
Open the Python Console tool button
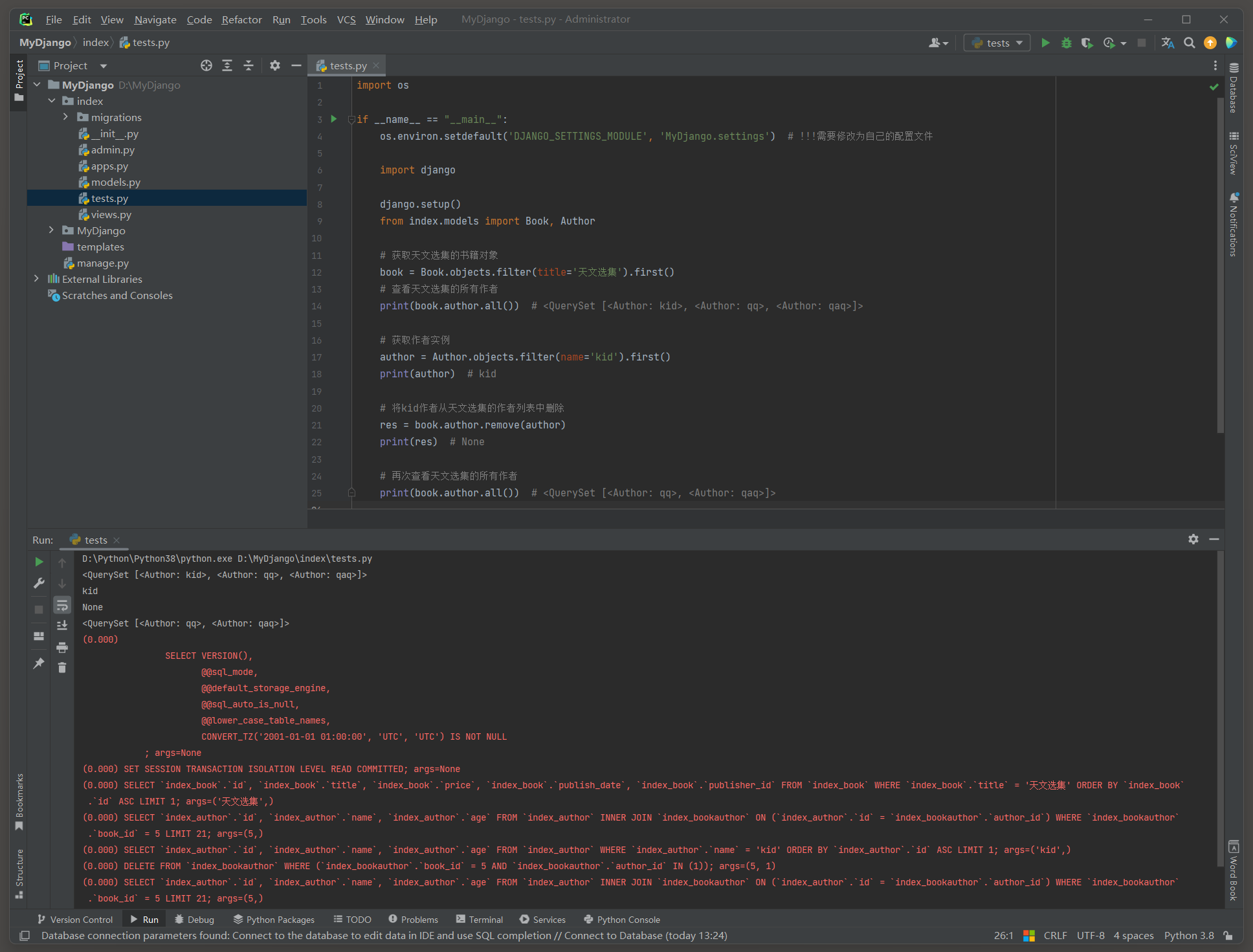tap(621, 920)
